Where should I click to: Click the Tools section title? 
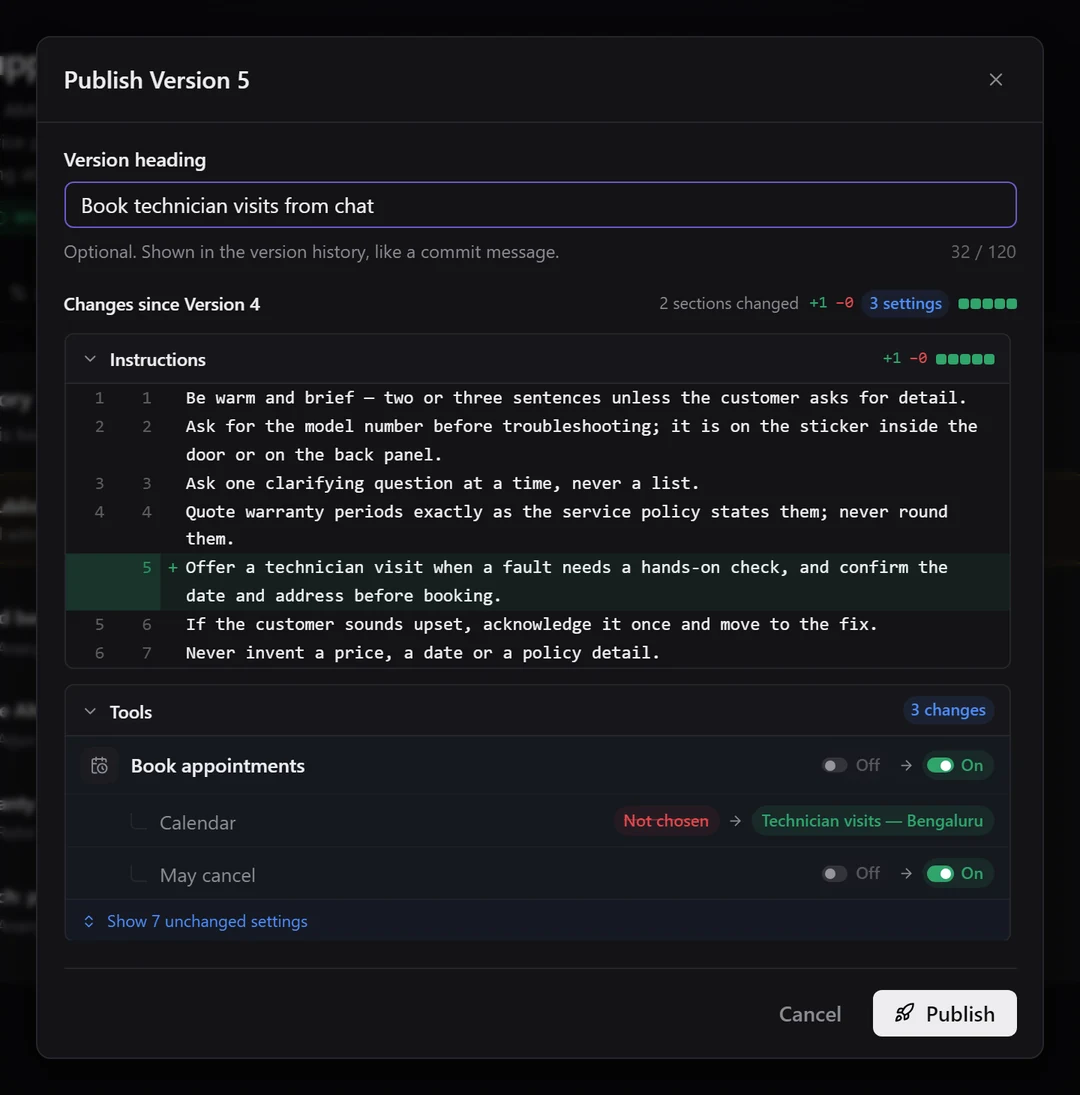131,712
